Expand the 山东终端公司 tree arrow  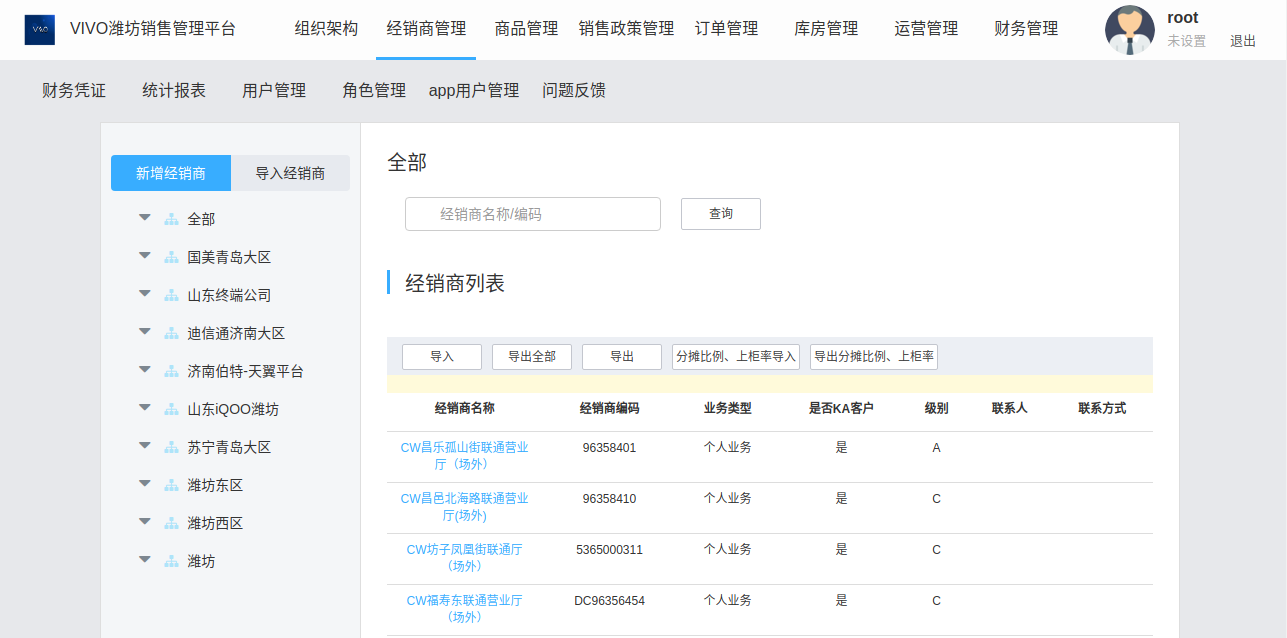(x=145, y=293)
